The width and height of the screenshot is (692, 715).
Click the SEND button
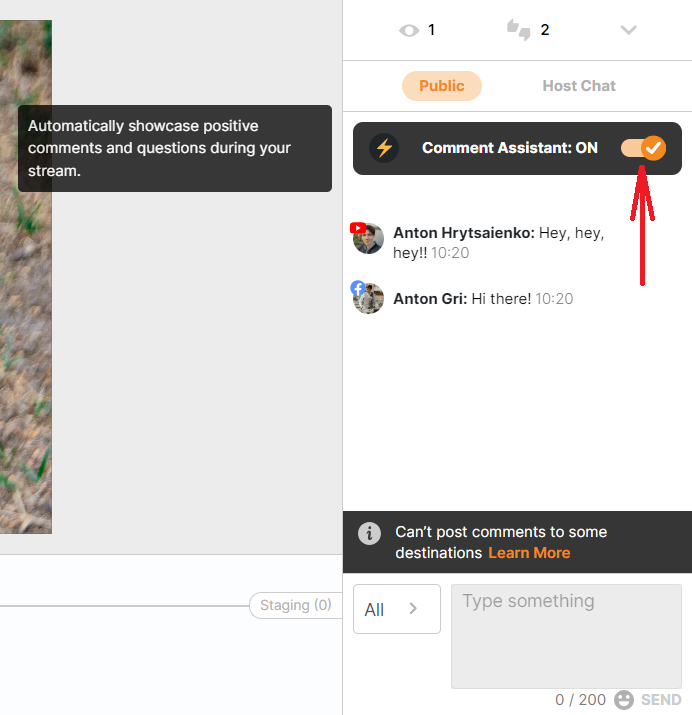coord(661,699)
